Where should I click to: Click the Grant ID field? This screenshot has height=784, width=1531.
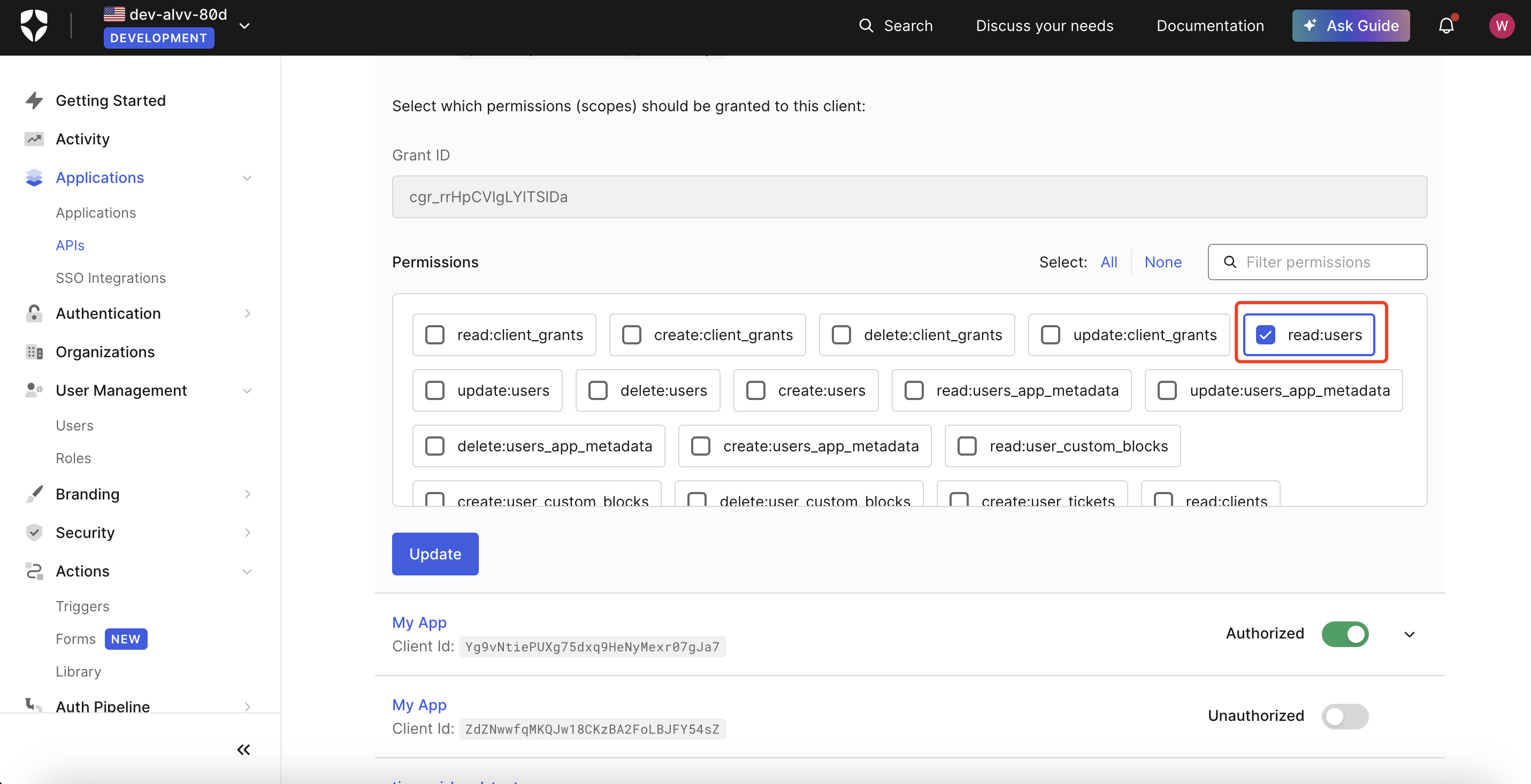(x=909, y=197)
